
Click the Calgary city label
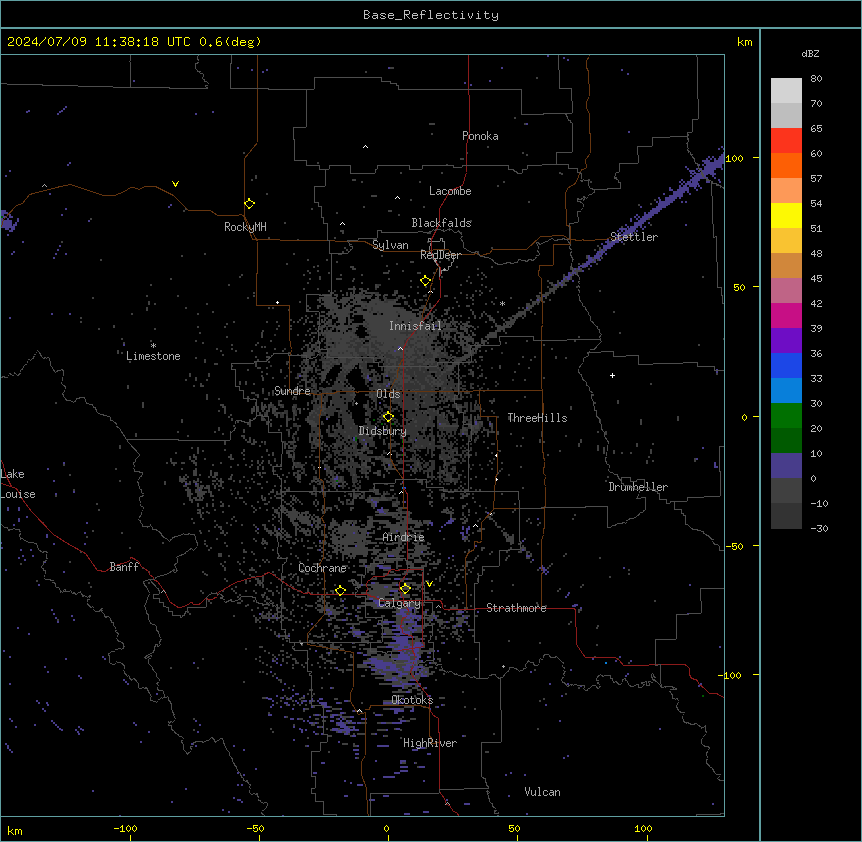399,603
